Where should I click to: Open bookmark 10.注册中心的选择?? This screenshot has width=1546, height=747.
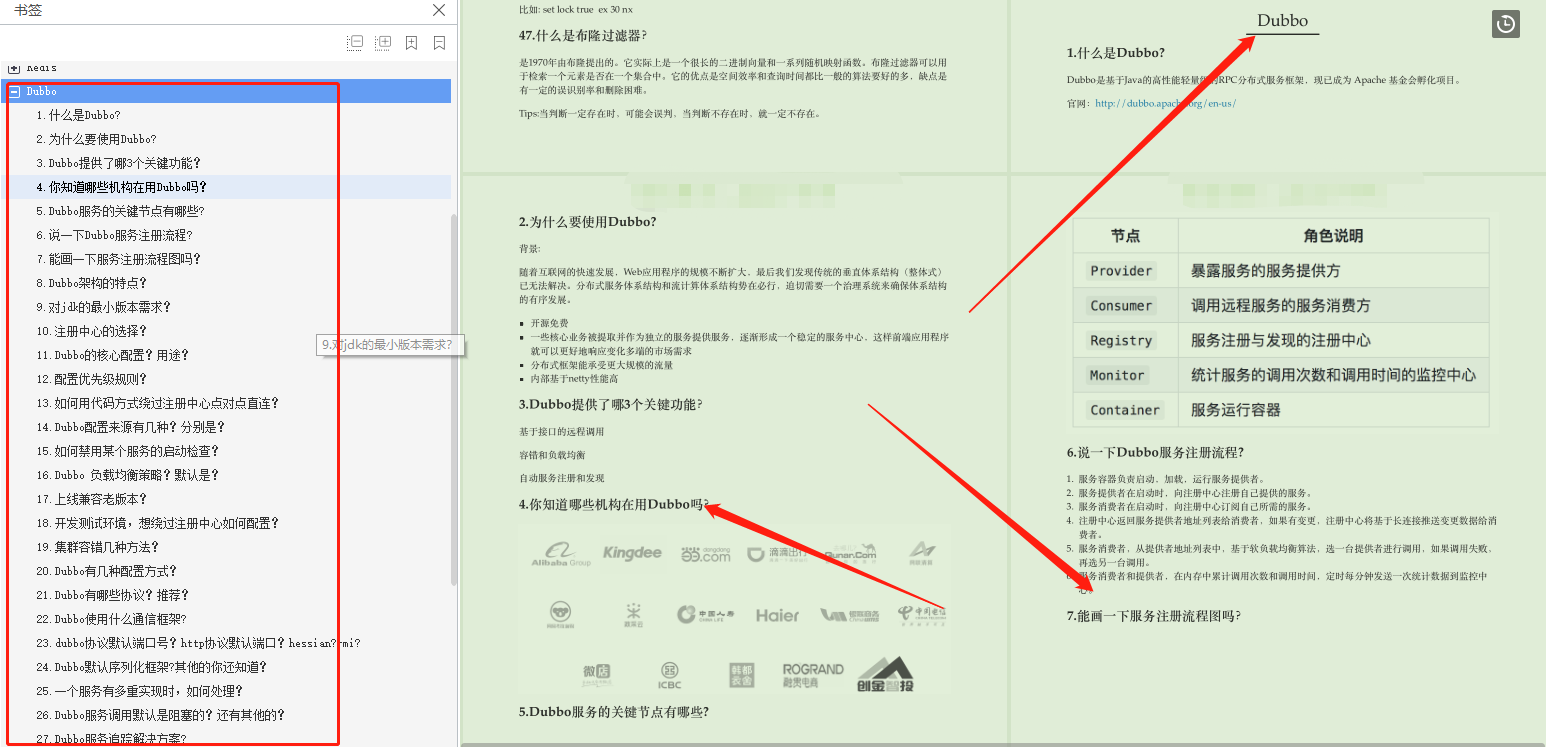(92, 331)
